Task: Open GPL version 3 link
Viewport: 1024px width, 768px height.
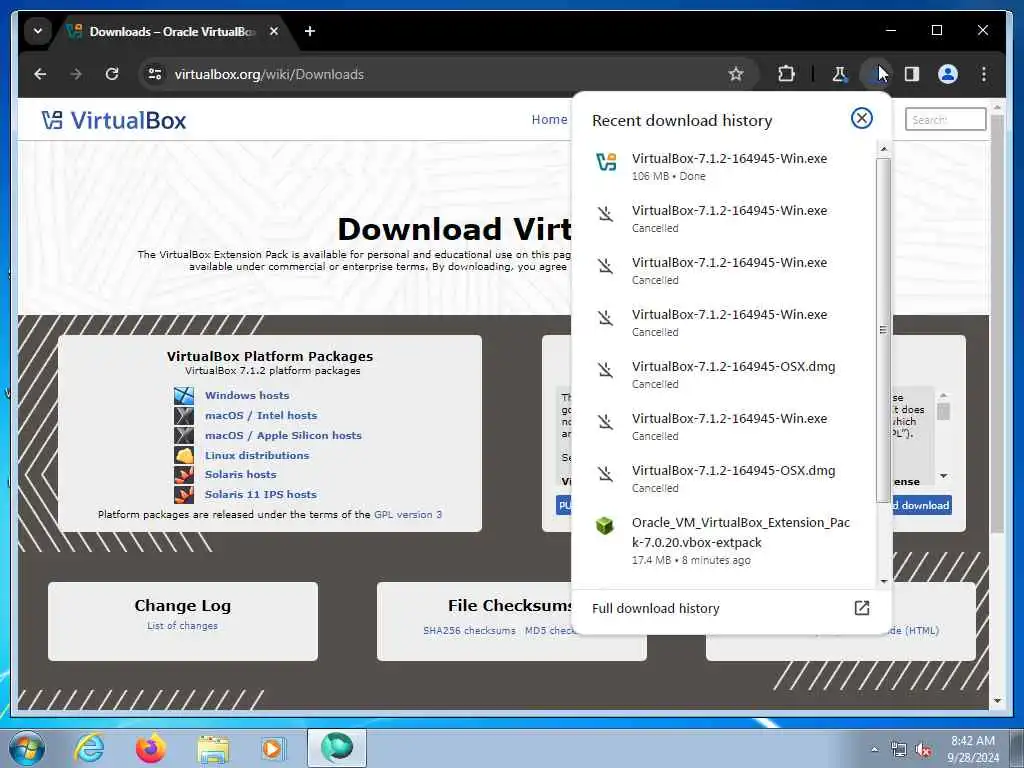Action: (x=408, y=515)
